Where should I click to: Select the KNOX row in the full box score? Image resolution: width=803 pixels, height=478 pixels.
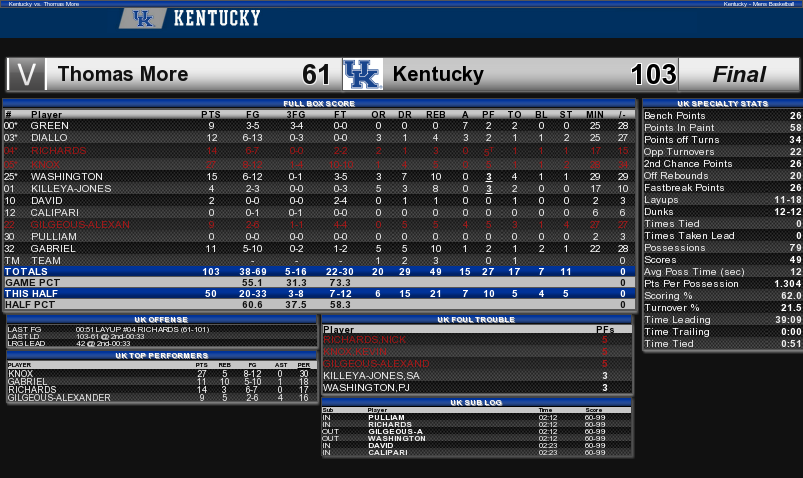pos(319,164)
